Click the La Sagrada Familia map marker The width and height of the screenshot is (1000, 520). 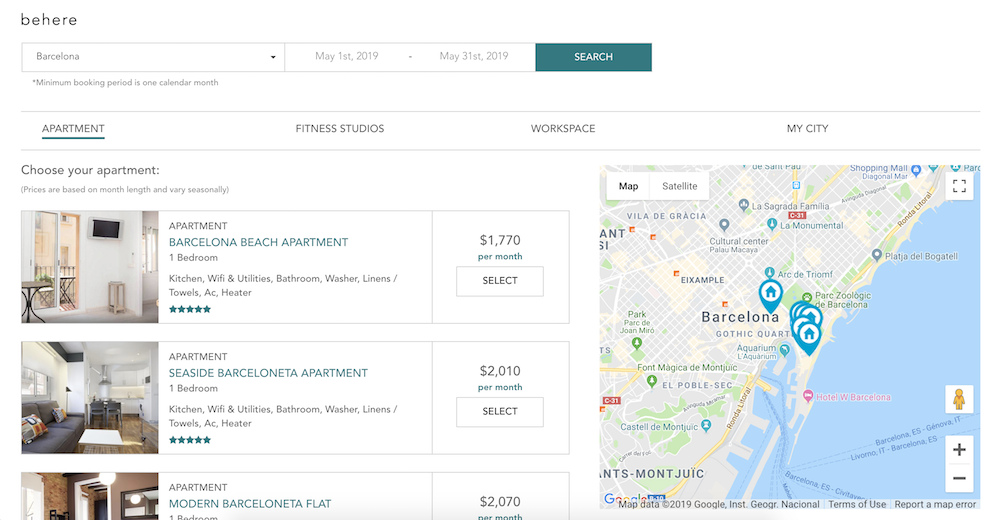[x=744, y=205]
